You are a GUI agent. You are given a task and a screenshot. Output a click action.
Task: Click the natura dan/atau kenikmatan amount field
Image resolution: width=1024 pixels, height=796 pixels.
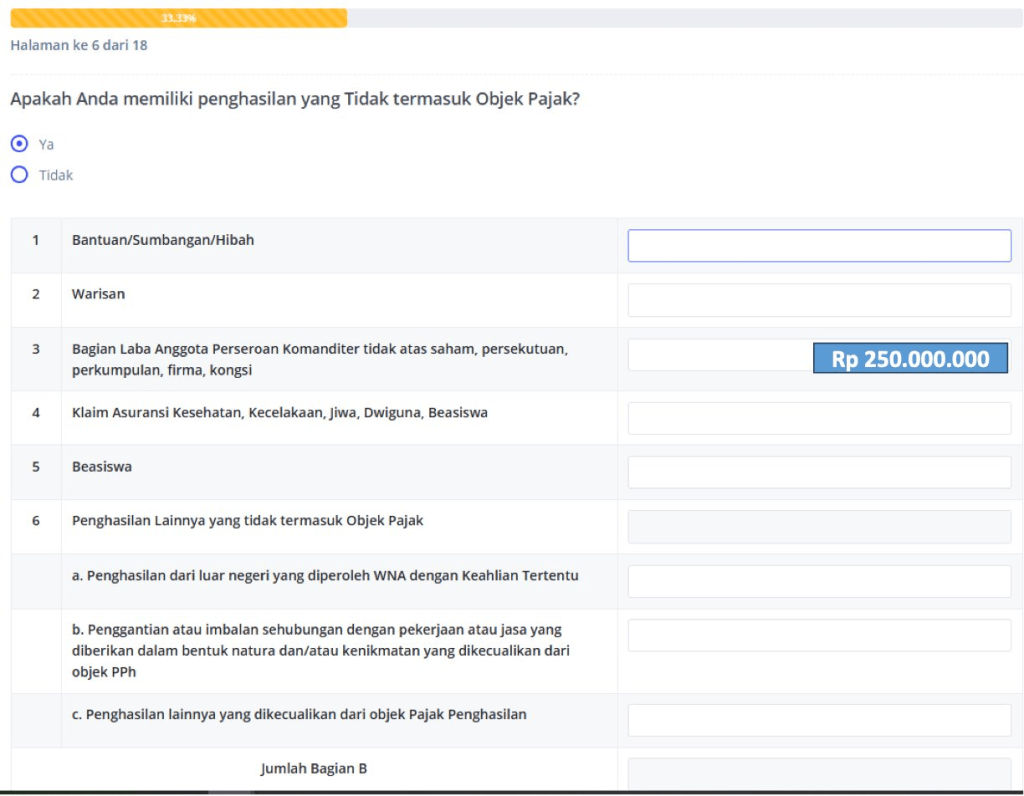[818, 635]
